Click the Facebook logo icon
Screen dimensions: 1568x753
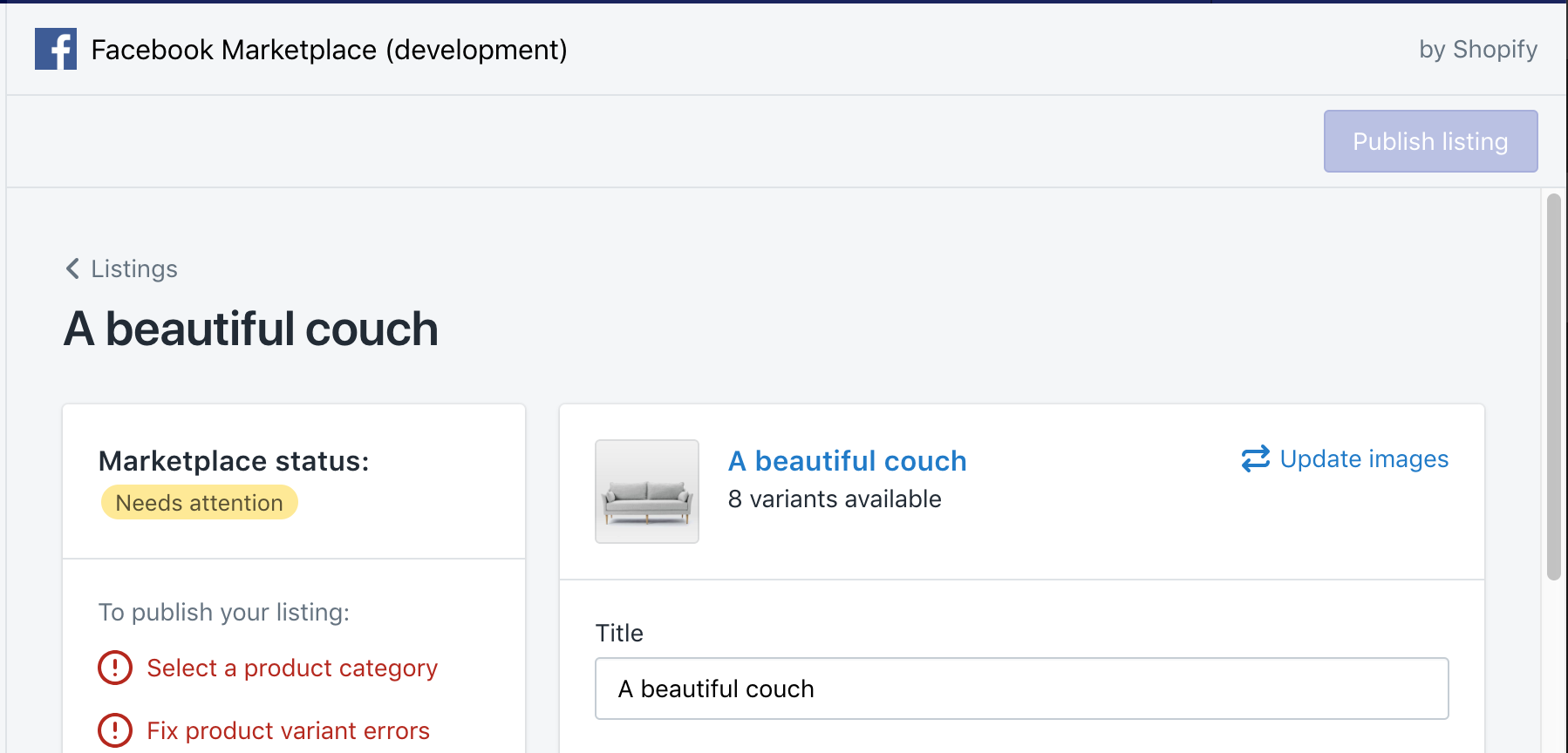coord(56,49)
